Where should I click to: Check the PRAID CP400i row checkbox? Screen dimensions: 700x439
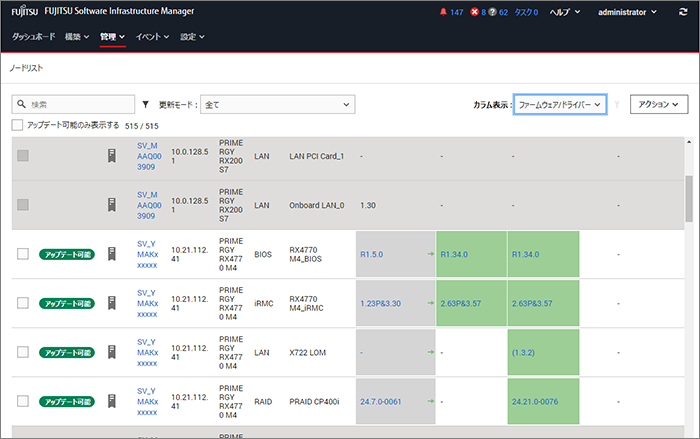point(23,401)
